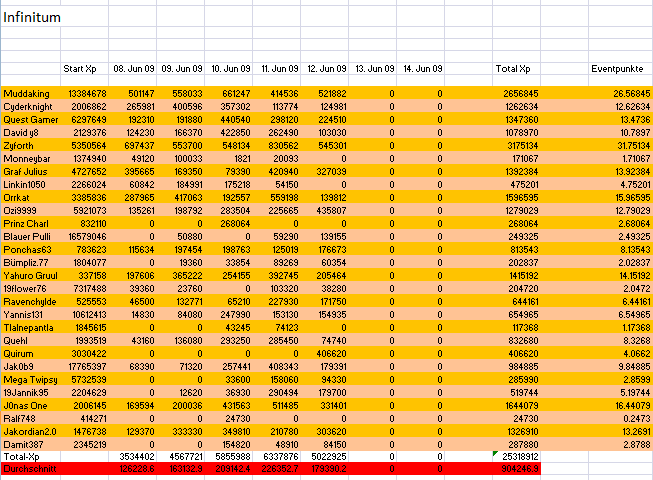Select the Prinz Charl name cell
Image resolution: width=653 pixels, height=480 pixels.
point(31,224)
